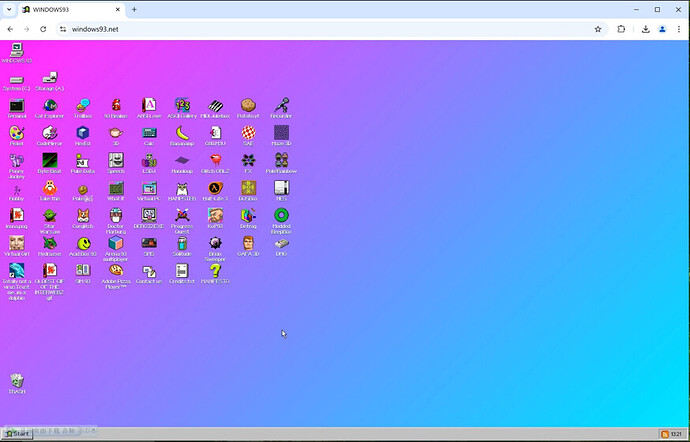Open Glitch GRLZ red lips icon
690x442 pixels.
(x=215, y=161)
